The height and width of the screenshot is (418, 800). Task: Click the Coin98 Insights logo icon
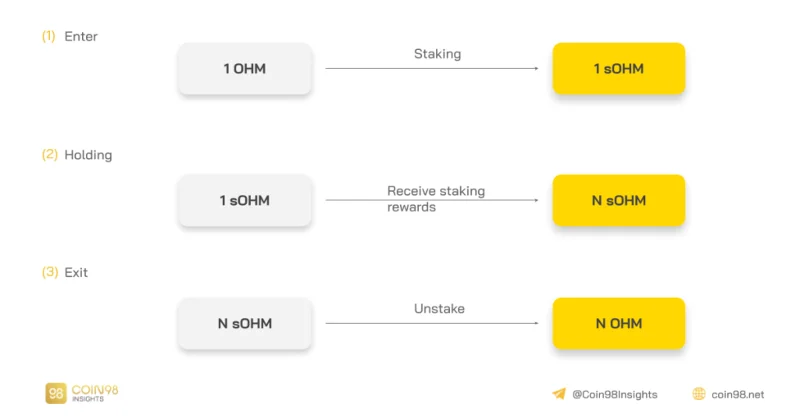pos(56,393)
